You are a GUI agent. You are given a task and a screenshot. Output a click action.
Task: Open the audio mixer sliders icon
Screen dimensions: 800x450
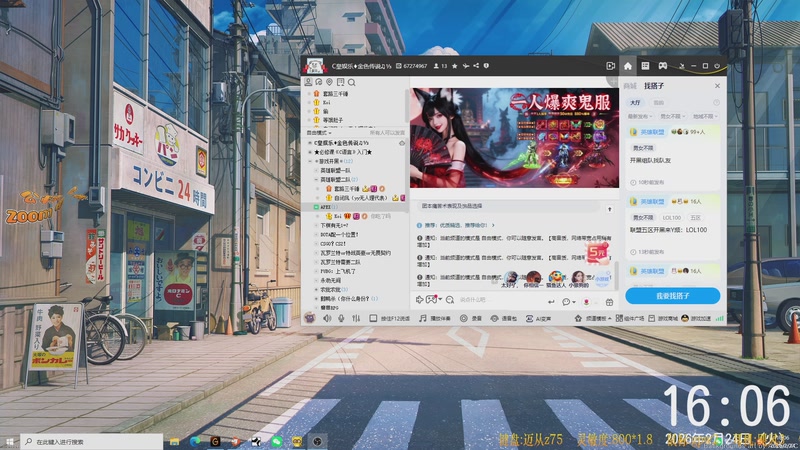click(x=356, y=318)
